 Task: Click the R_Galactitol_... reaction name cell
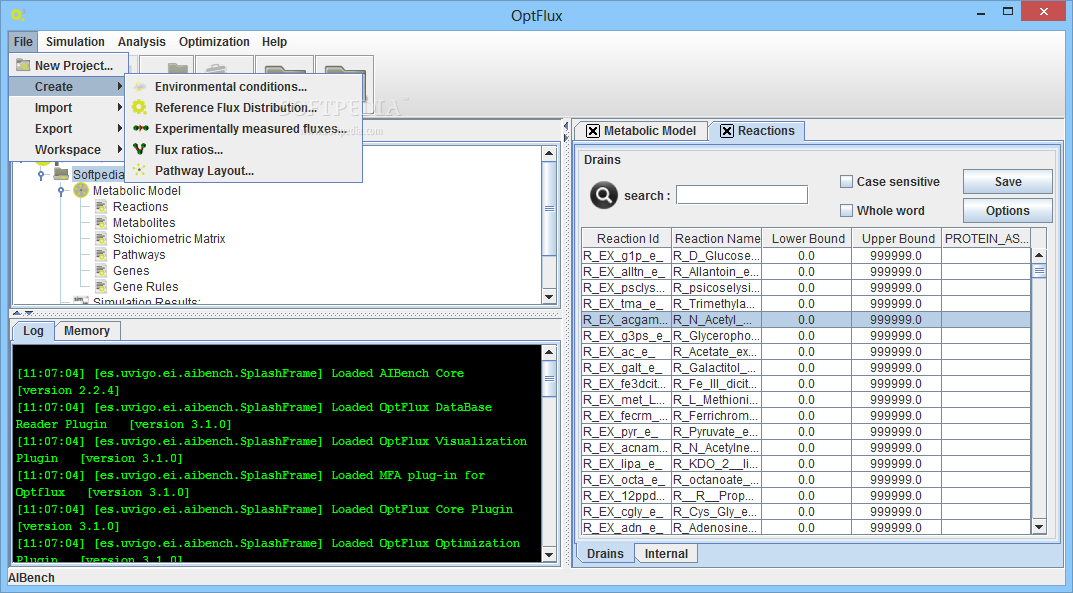pyautogui.click(x=716, y=367)
